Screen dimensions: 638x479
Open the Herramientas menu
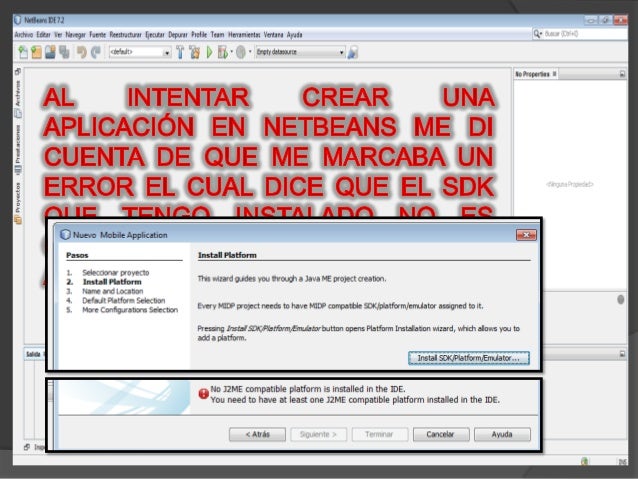(244, 35)
